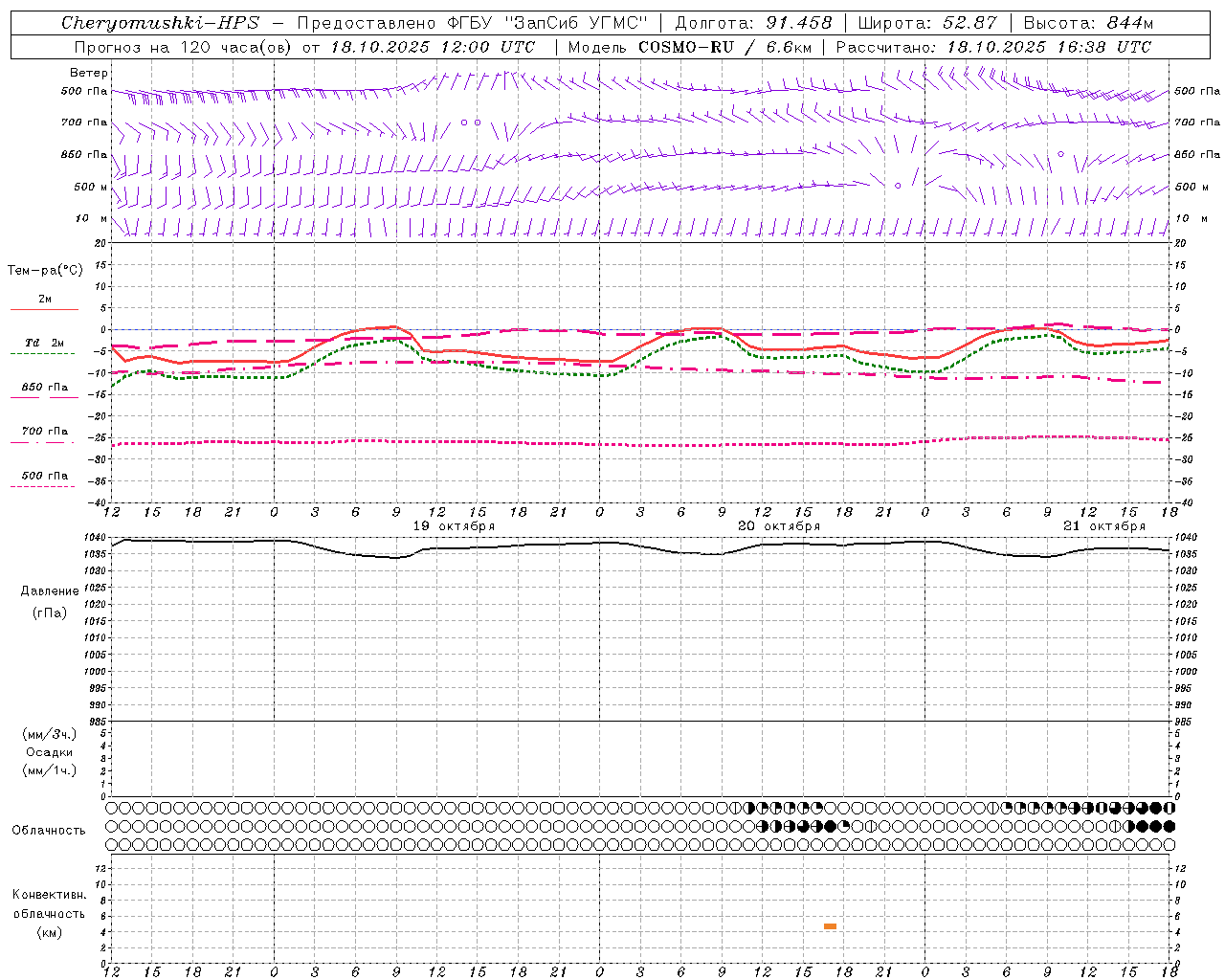Screen dimensions: 1225x980
Task: Click the station title Cheryomushki-HPS
Action: 161,23
